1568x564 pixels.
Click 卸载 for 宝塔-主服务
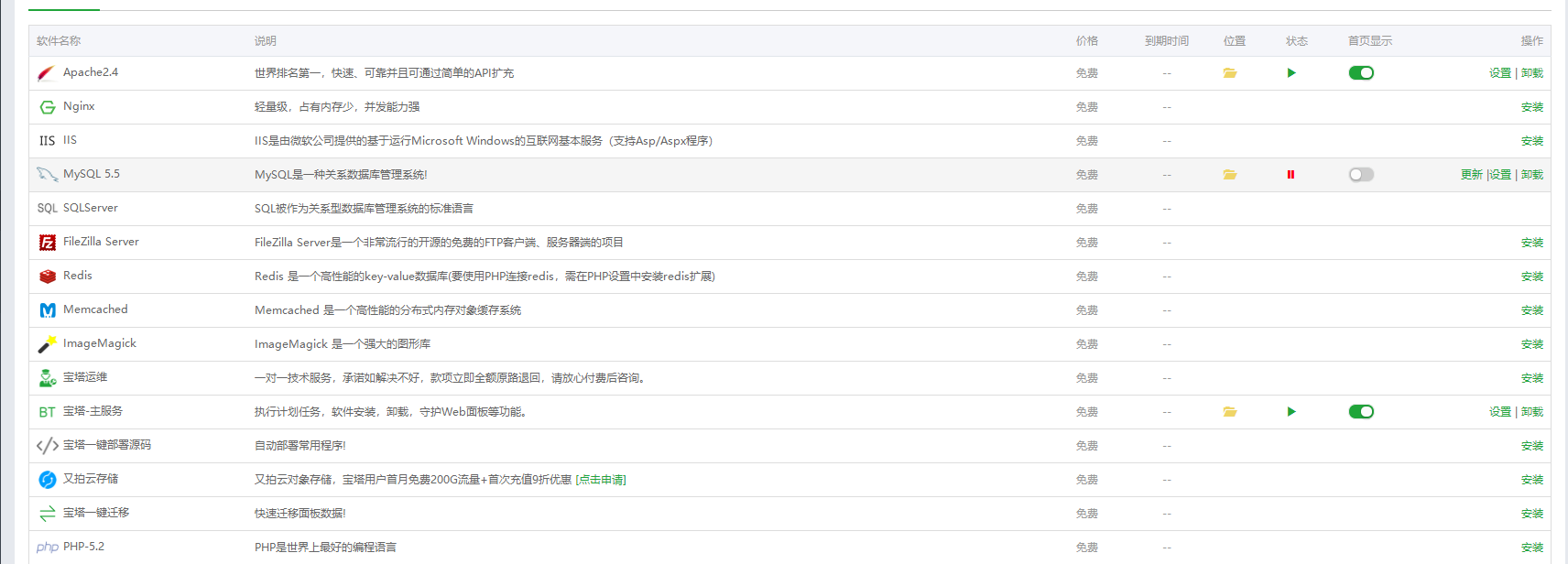click(x=1532, y=412)
